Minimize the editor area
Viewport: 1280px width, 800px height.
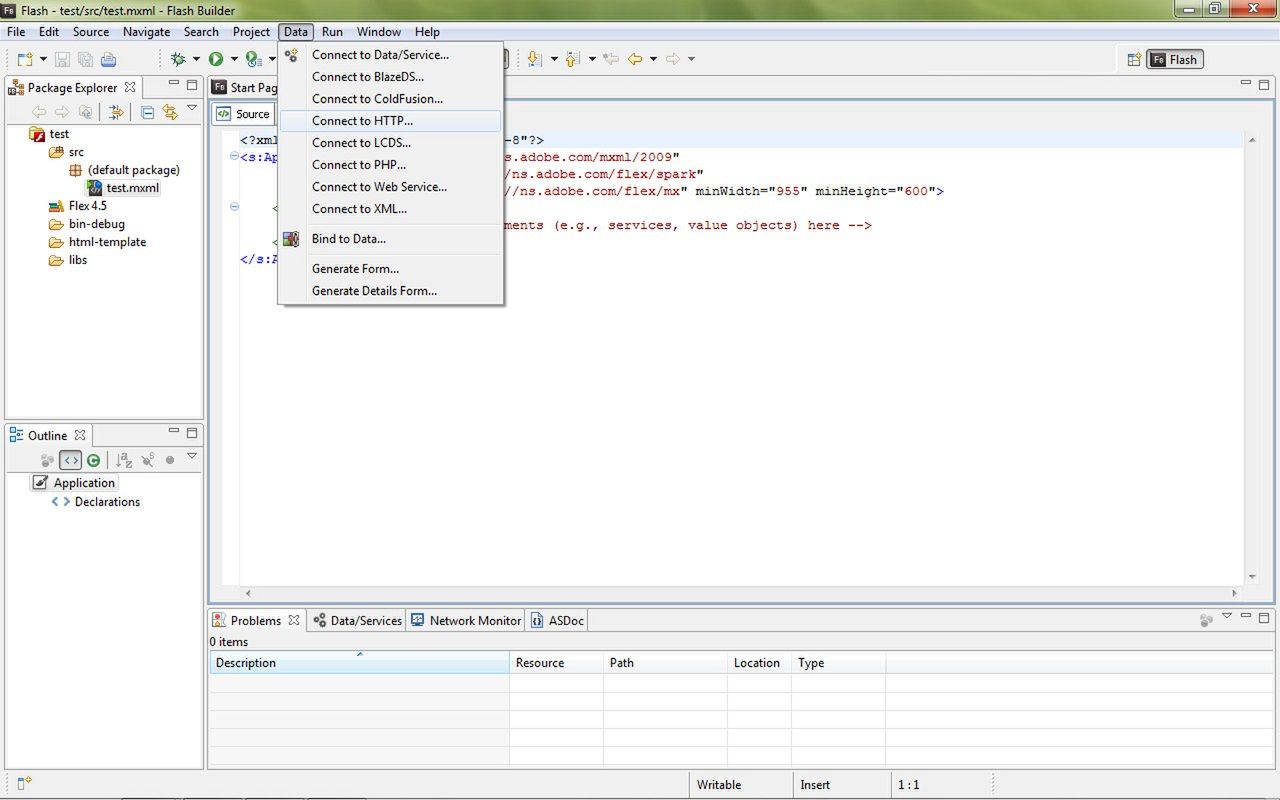click(1247, 84)
